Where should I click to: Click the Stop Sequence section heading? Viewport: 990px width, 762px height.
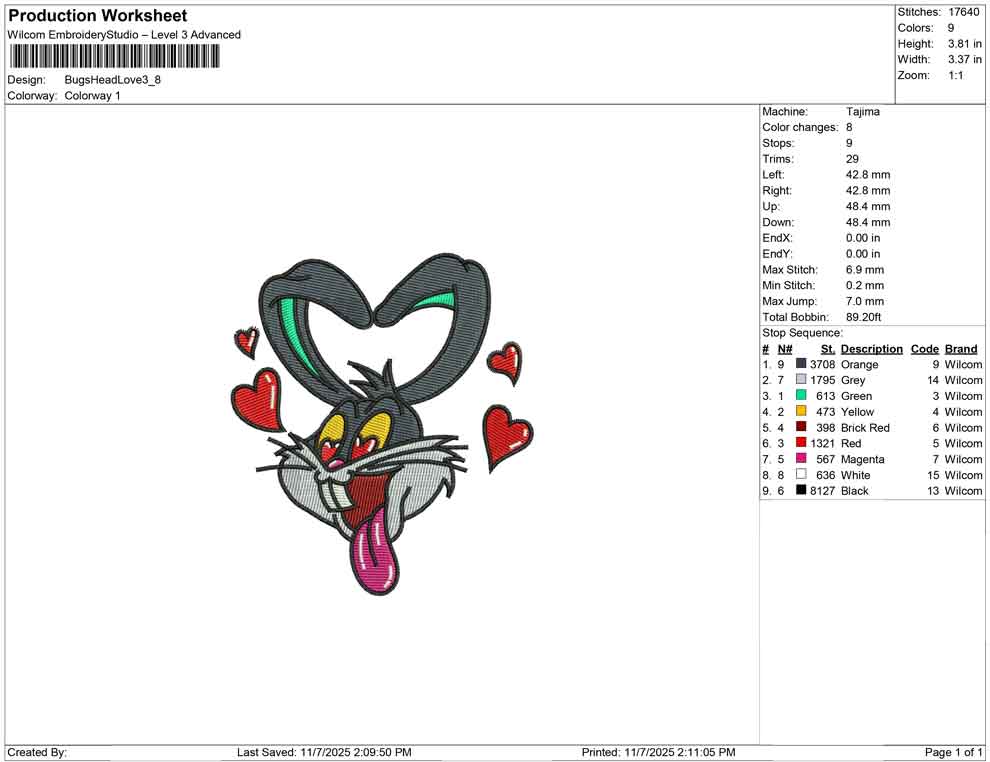click(x=800, y=332)
